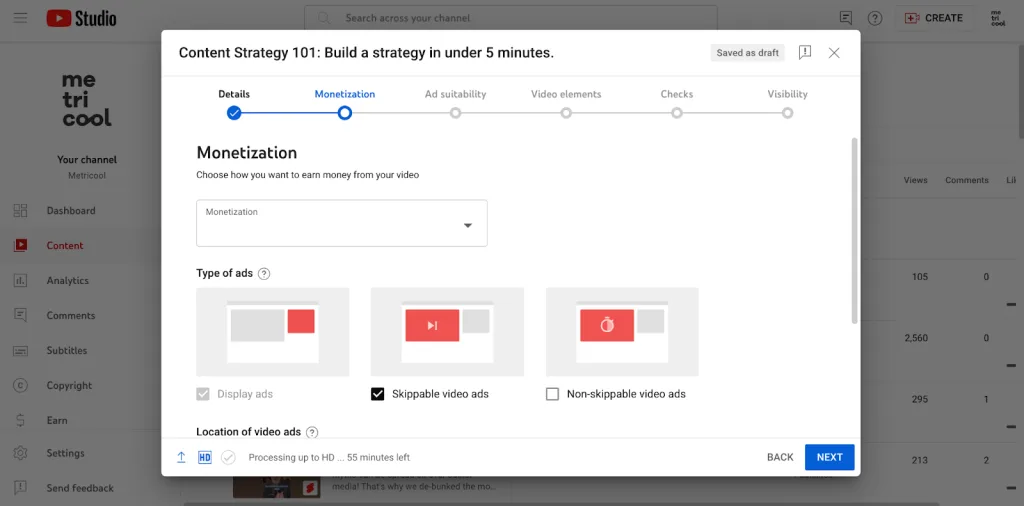Open Analytics in the left sidebar
The height and width of the screenshot is (506, 1024).
click(67, 281)
